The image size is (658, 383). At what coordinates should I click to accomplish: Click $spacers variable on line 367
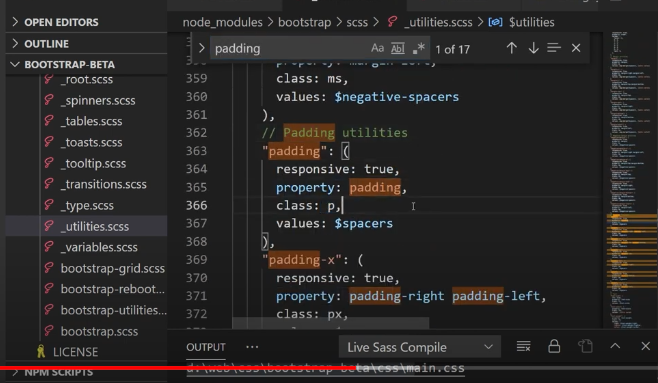tap(364, 223)
